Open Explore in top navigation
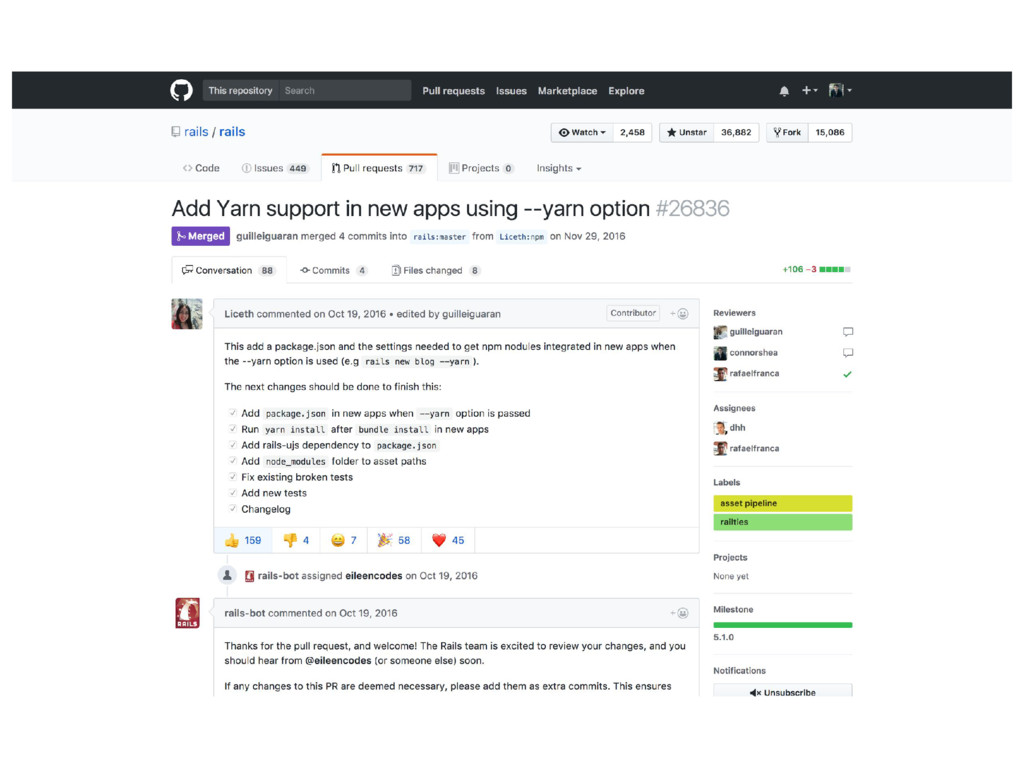Viewport: 1024px width, 768px height. (x=626, y=91)
